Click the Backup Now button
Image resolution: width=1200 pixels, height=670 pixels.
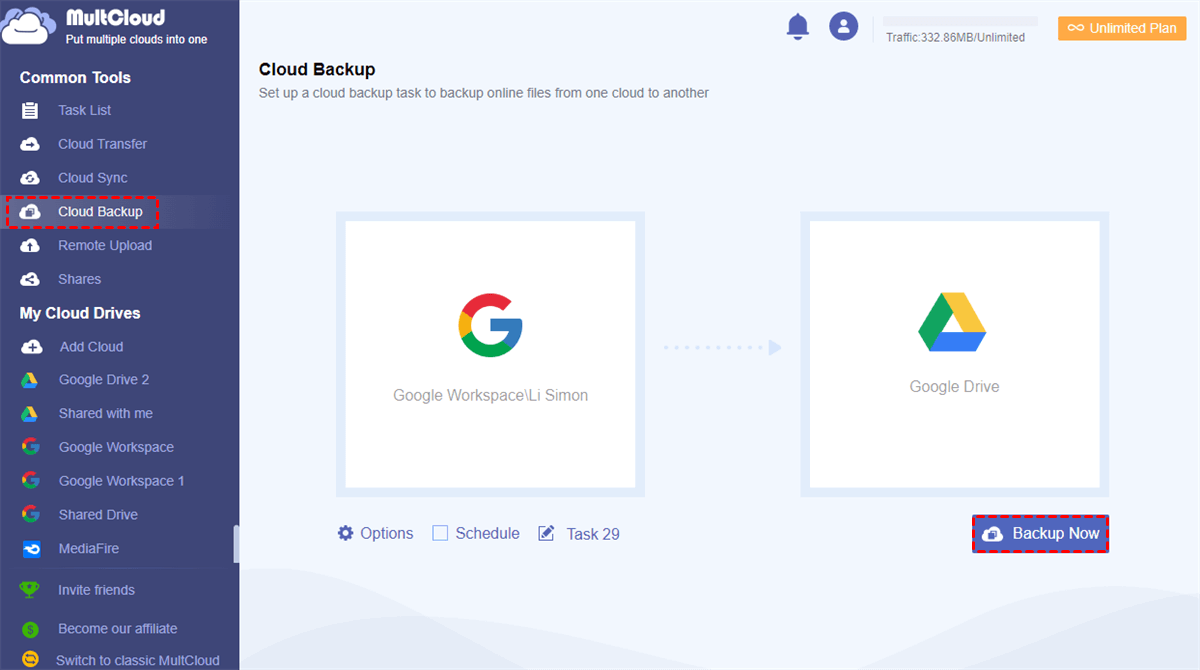tap(1041, 534)
